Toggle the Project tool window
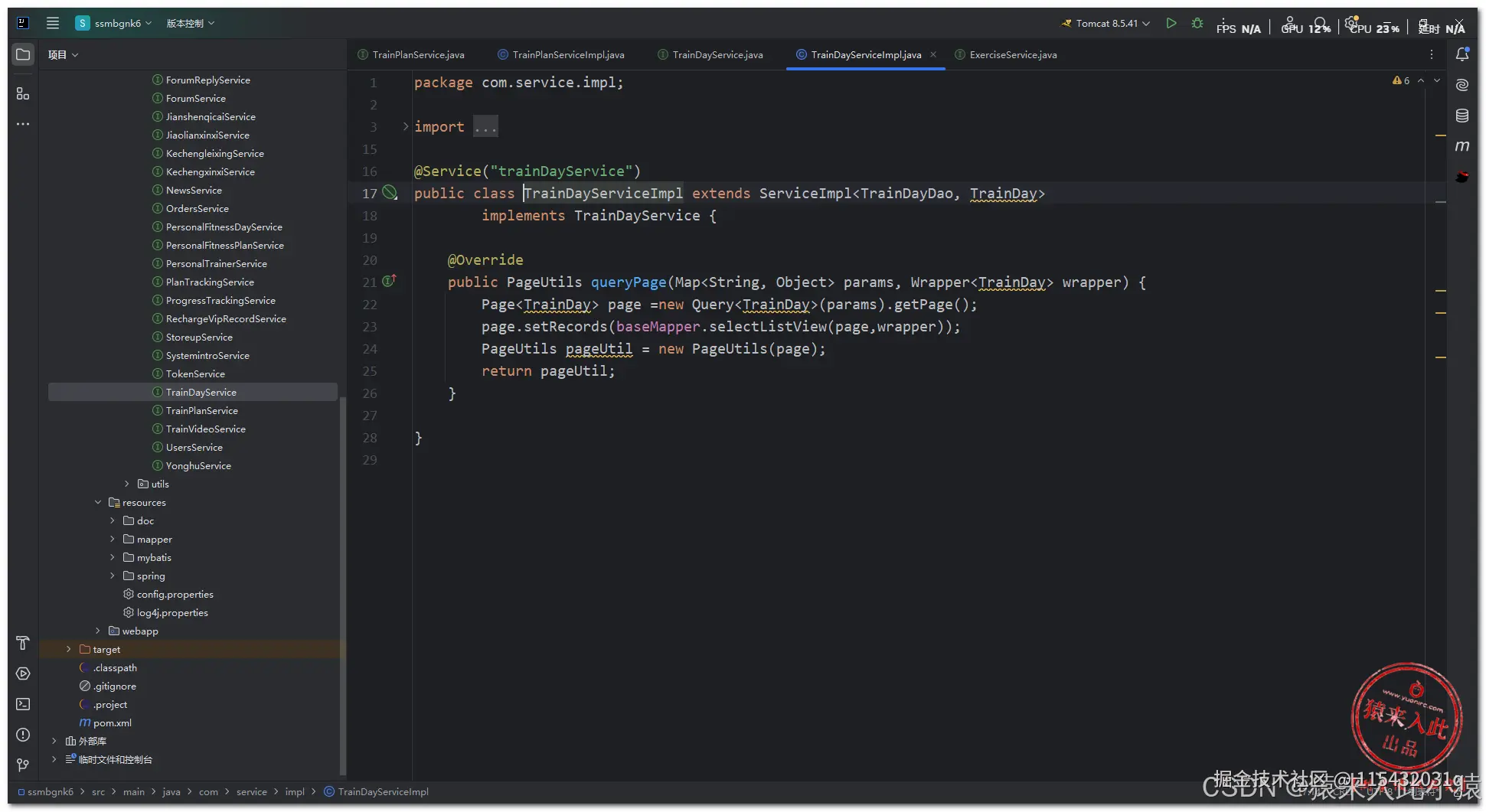The image size is (1486, 812). point(23,55)
